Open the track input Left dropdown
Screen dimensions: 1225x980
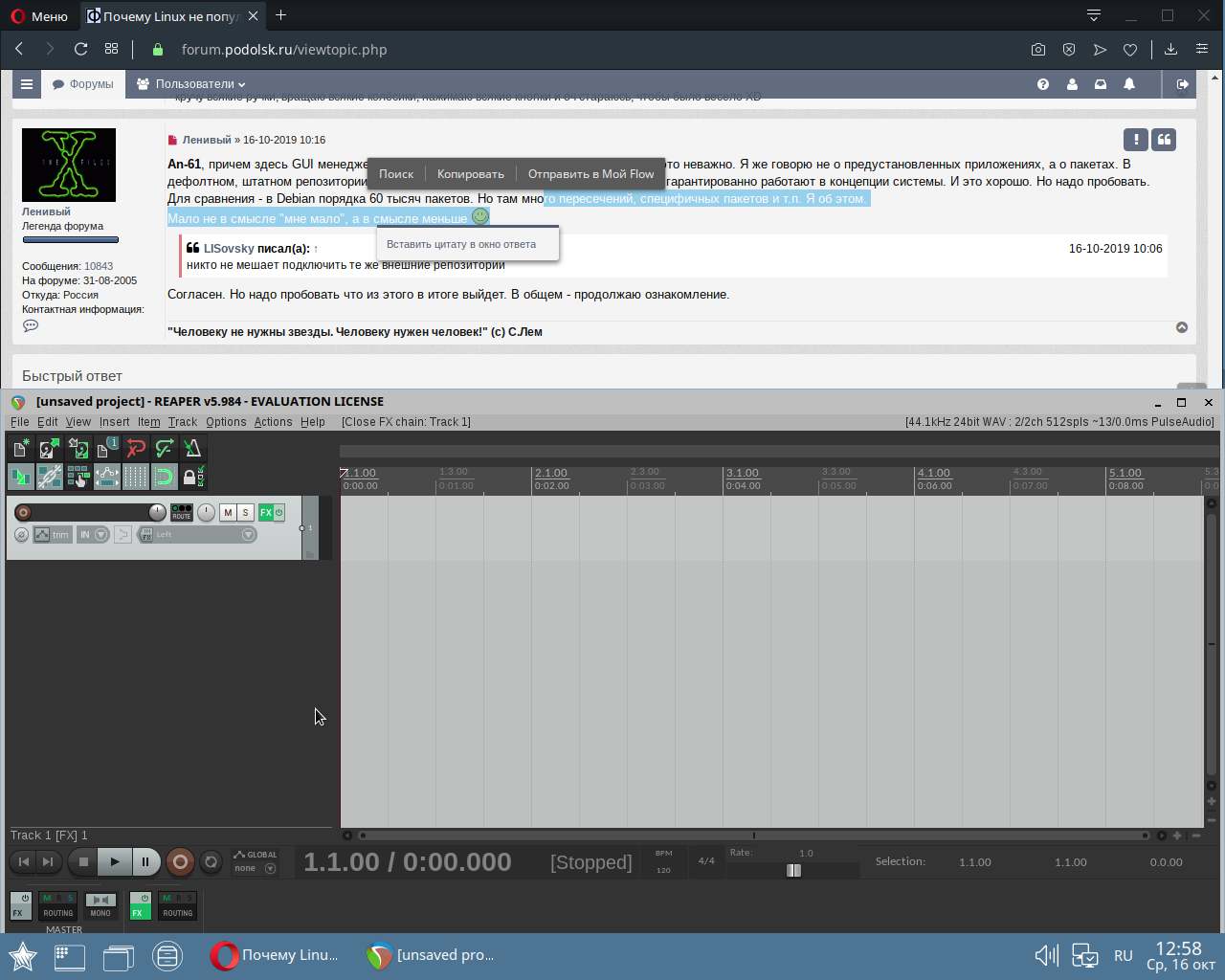coord(248,535)
